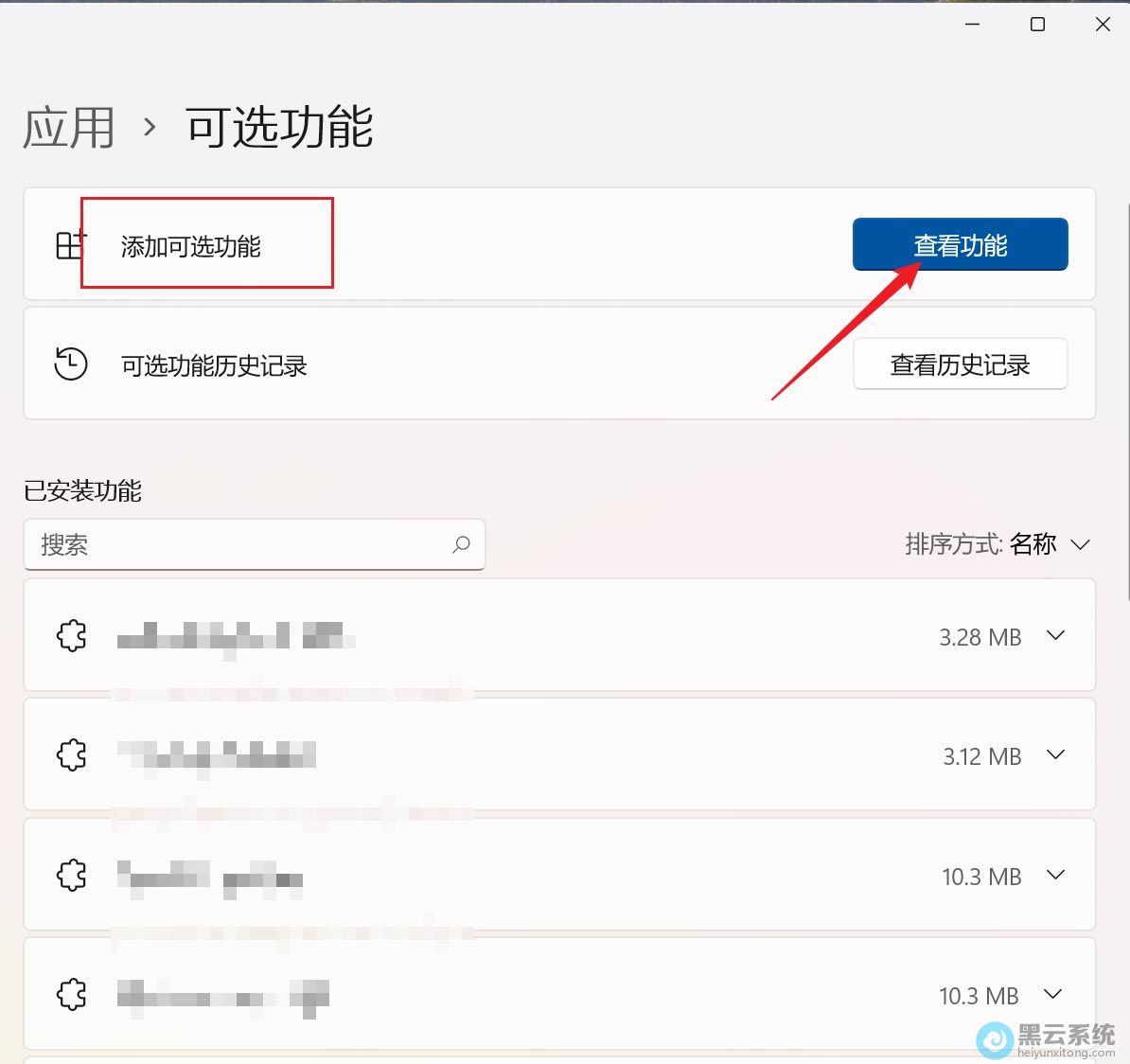
Task: Click the add optional feature icon
Action: (x=69, y=244)
